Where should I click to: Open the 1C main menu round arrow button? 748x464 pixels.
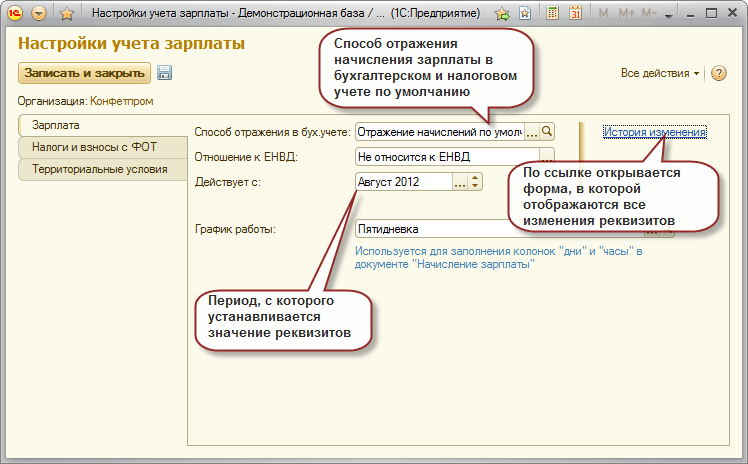tap(40, 14)
